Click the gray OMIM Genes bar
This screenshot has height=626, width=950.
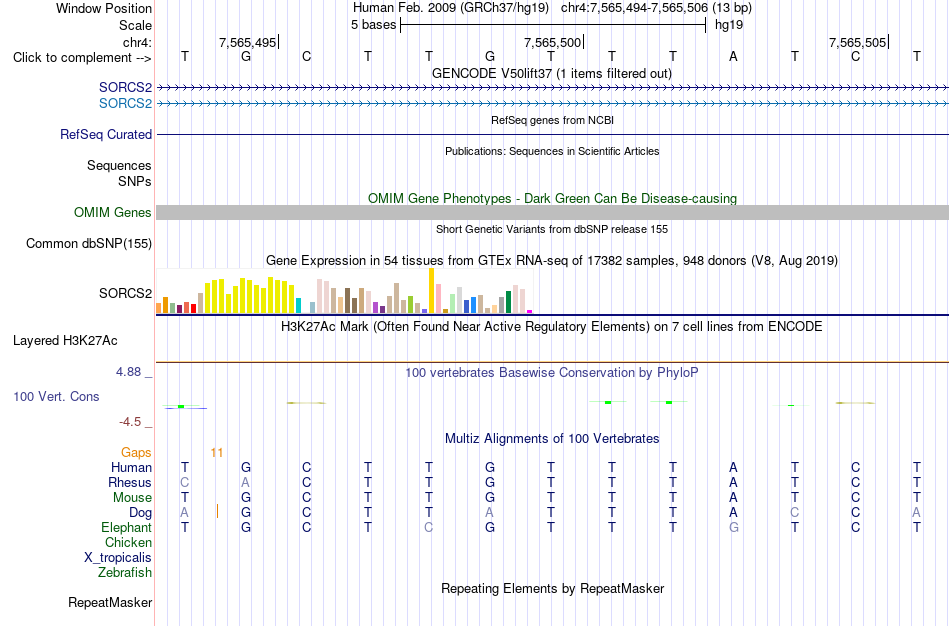(552, 212)
